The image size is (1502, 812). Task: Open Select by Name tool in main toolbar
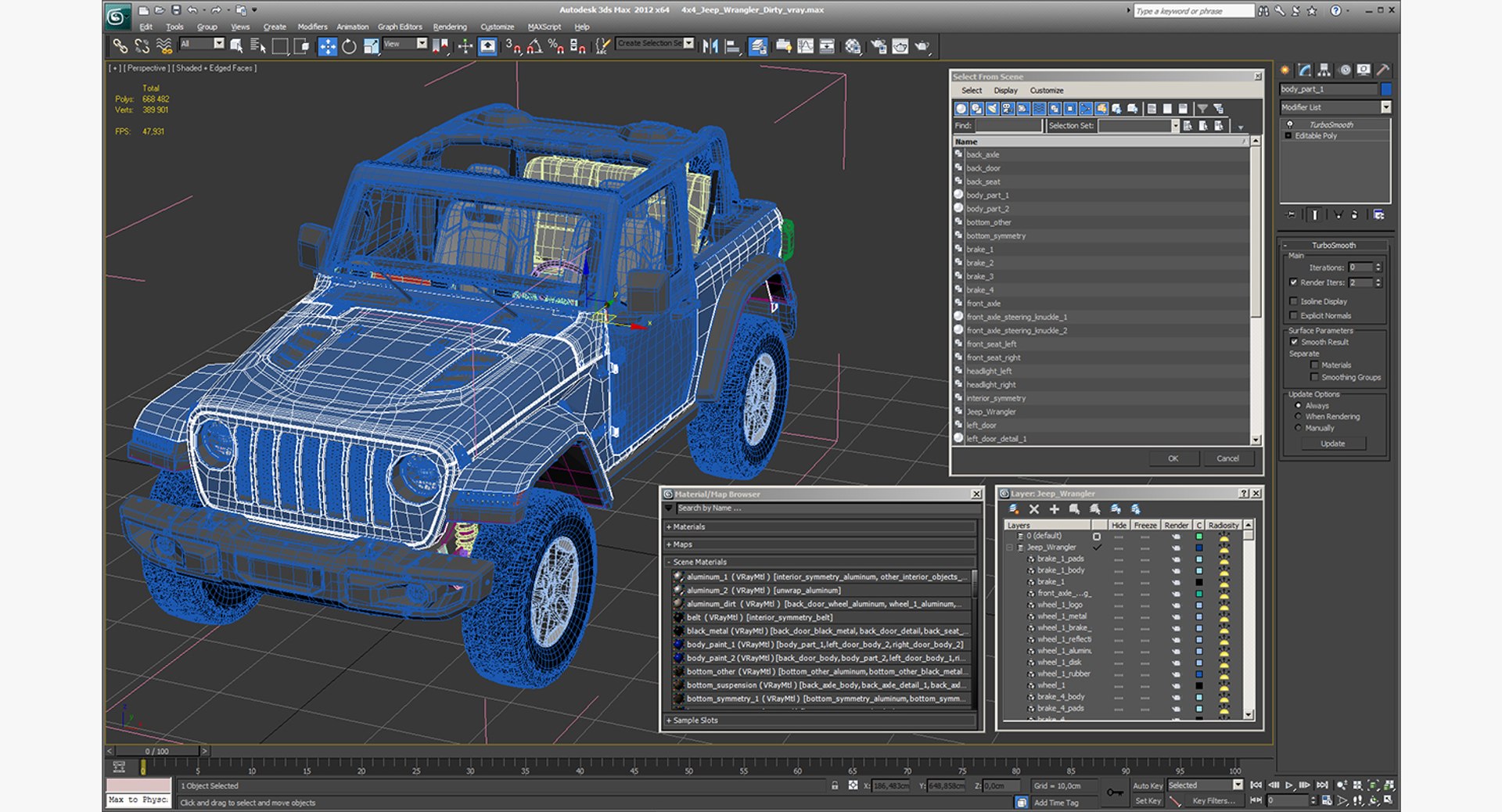point(257,47)
